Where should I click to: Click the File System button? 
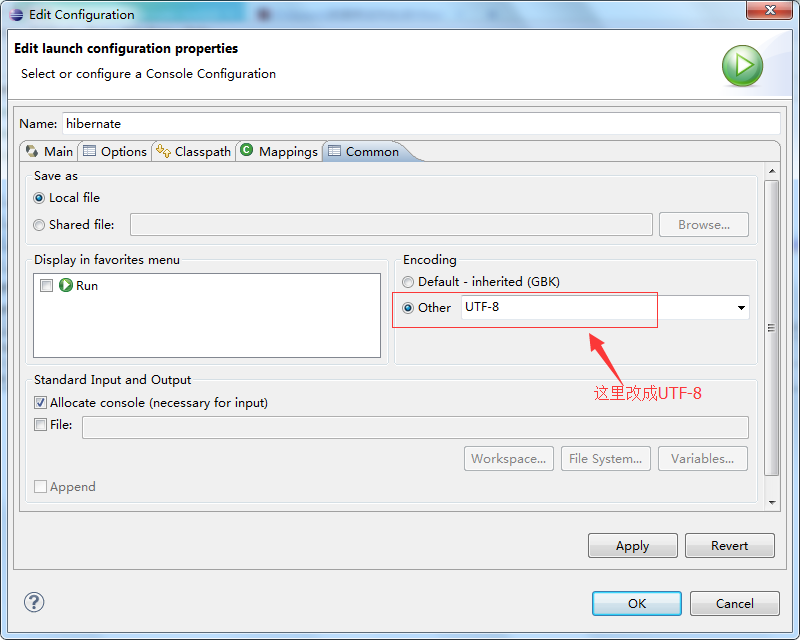pyautogui.click(x=605, y=458)
